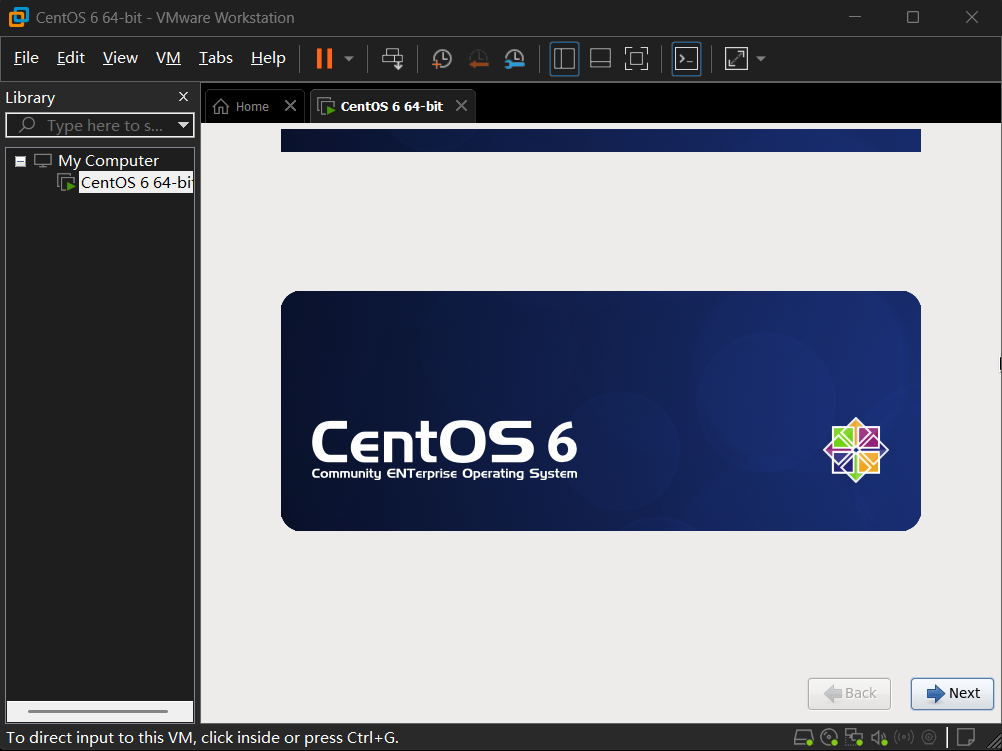Viewport: 1002px width, 751px height.
Task: Click the message log note icon
Action: click(x=966, y=738)
